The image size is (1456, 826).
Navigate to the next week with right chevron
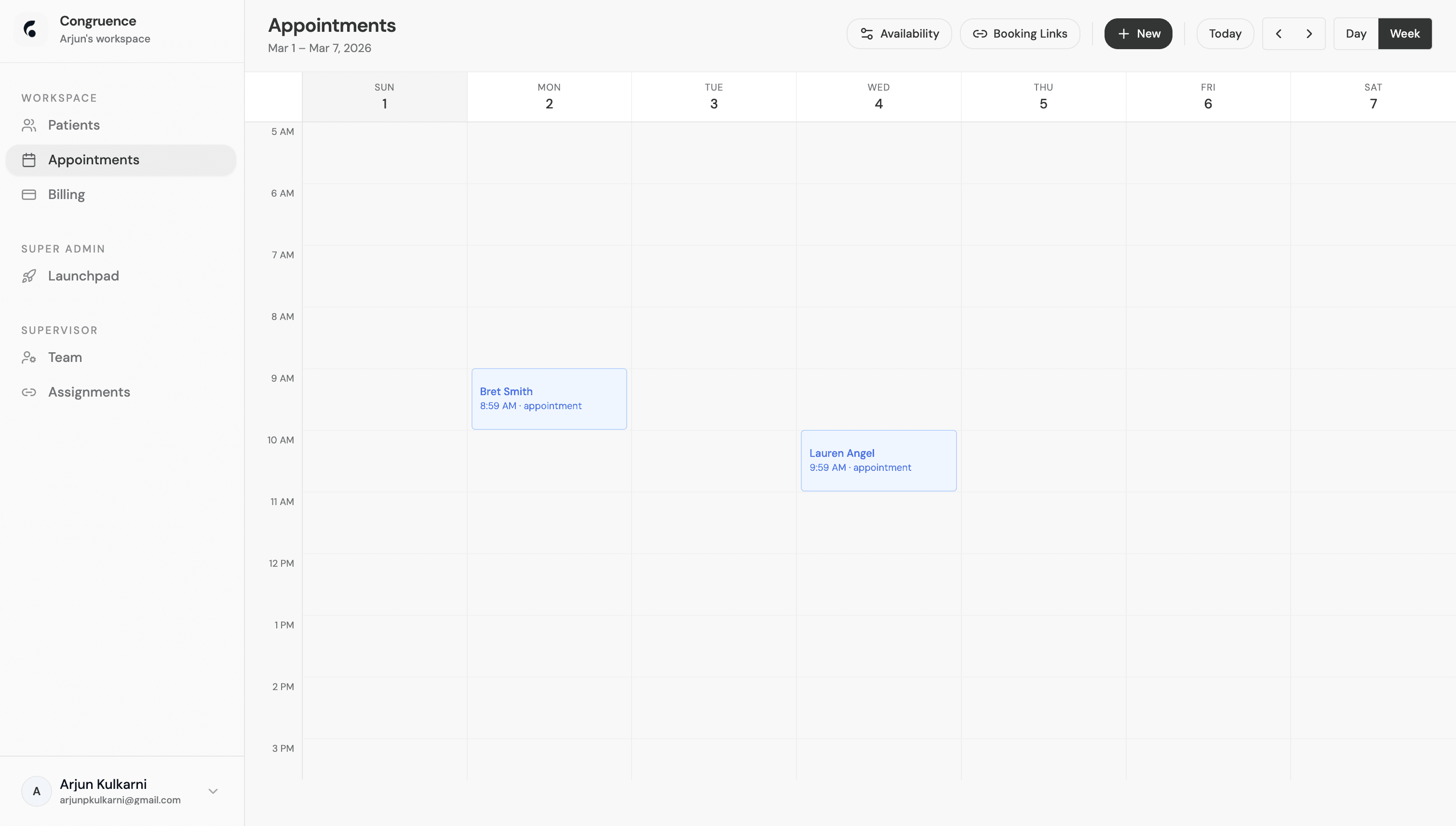pos(1308,33)
